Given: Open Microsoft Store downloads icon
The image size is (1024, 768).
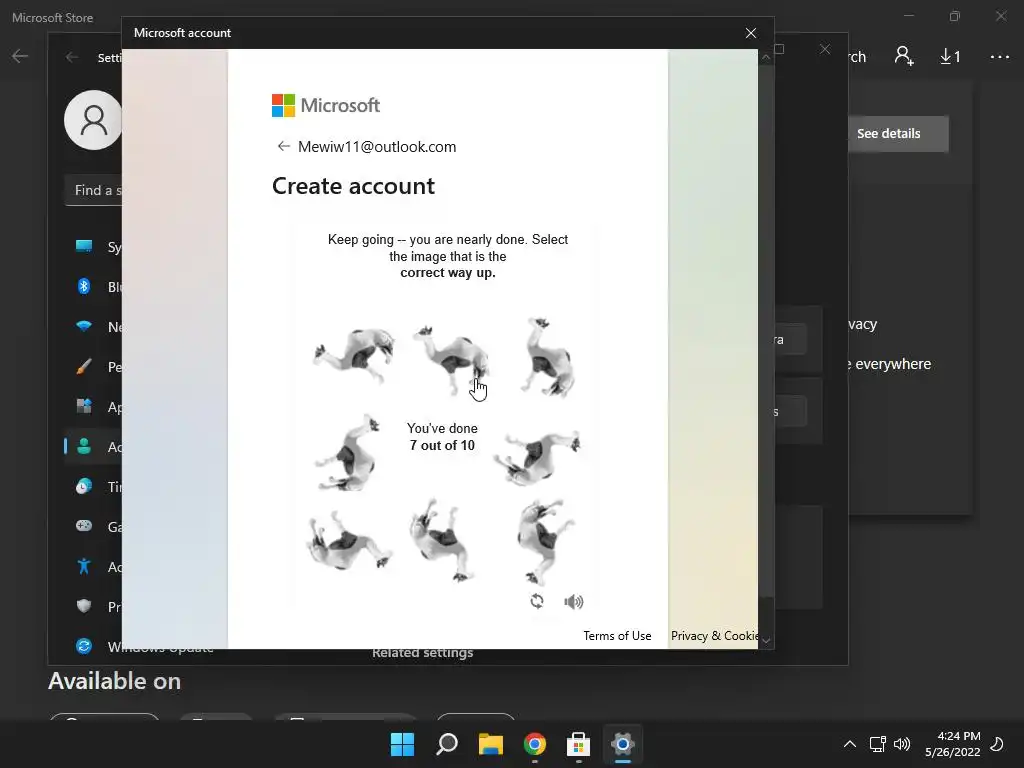Looking at the screenshot, I should click(x=950, y=57).
